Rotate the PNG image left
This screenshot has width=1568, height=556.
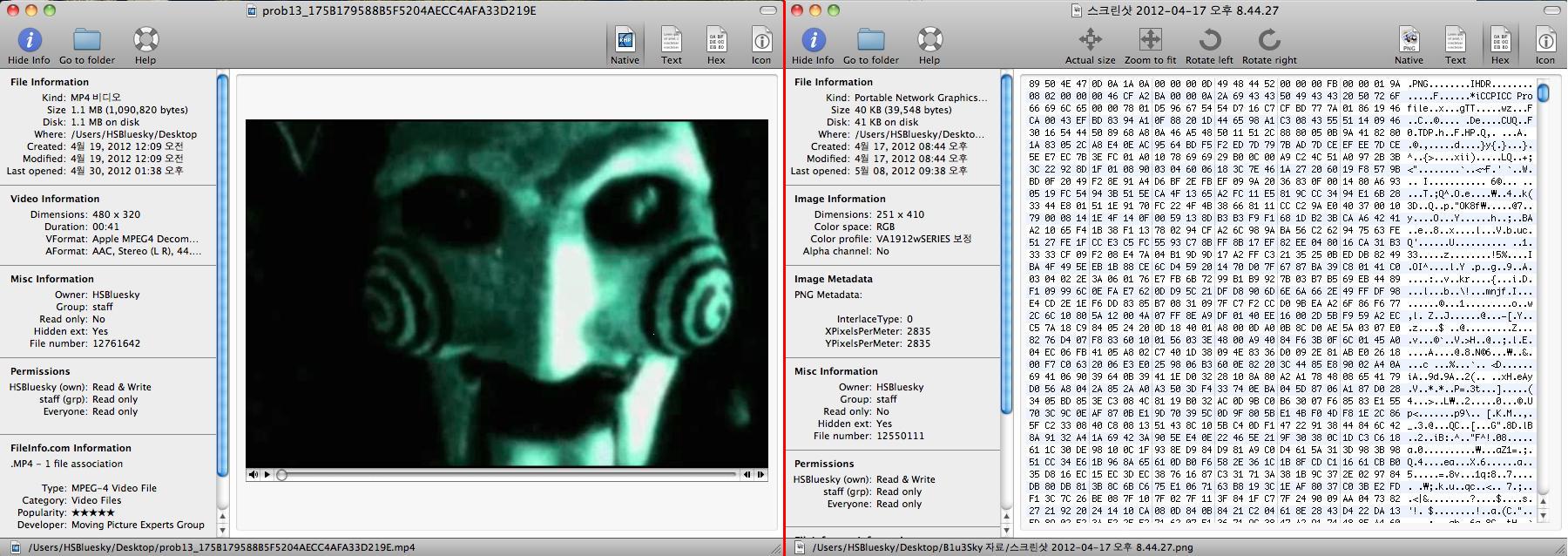1209,45
